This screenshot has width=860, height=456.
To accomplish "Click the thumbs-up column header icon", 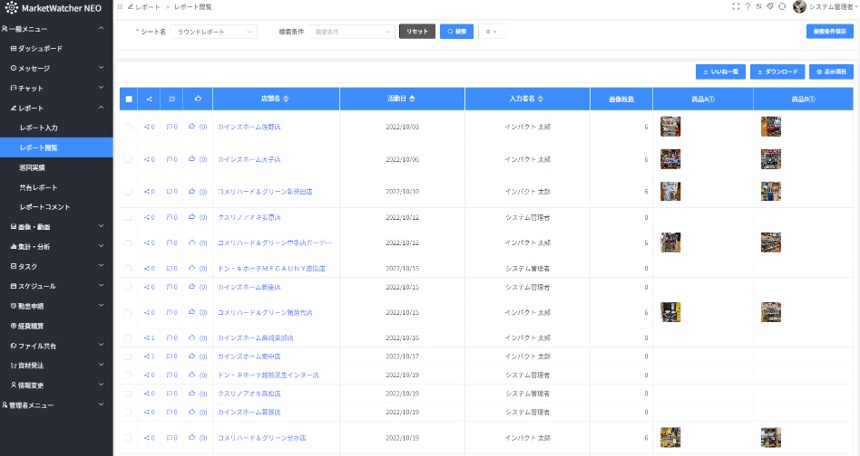I will pos(198,99).
